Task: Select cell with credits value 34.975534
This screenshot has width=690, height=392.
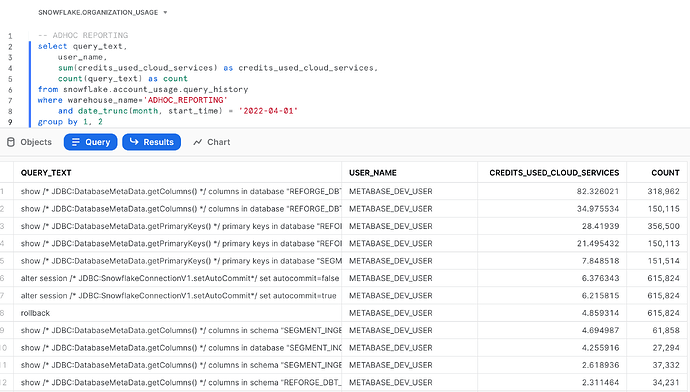Action: click(x=552, y=209)
